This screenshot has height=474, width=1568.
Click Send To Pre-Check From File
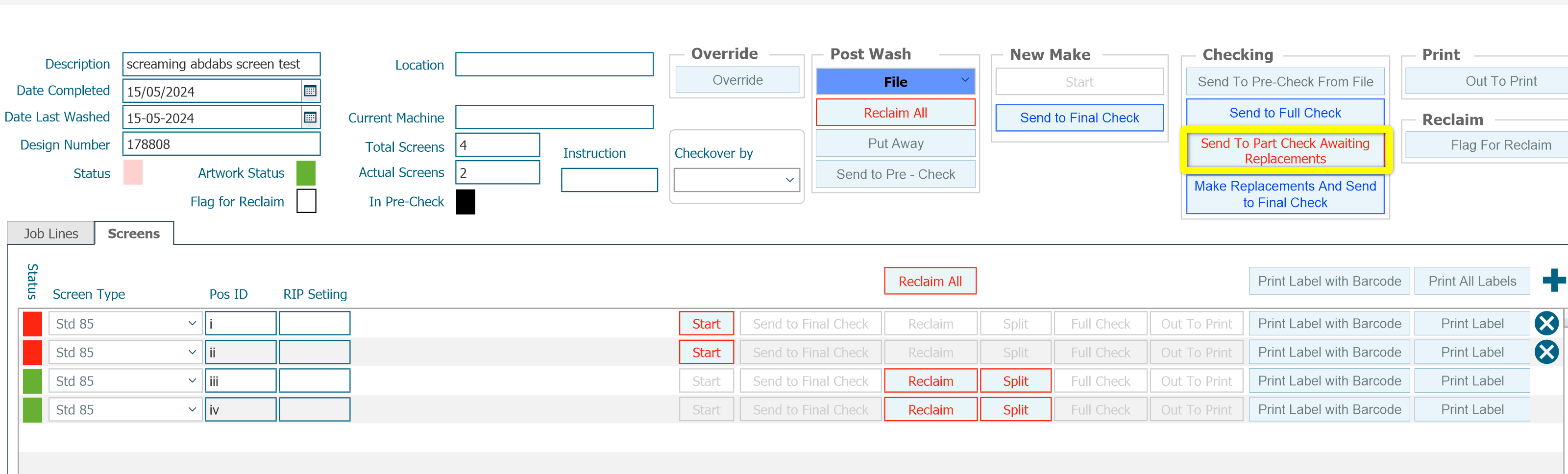[x=1285, y=82]
